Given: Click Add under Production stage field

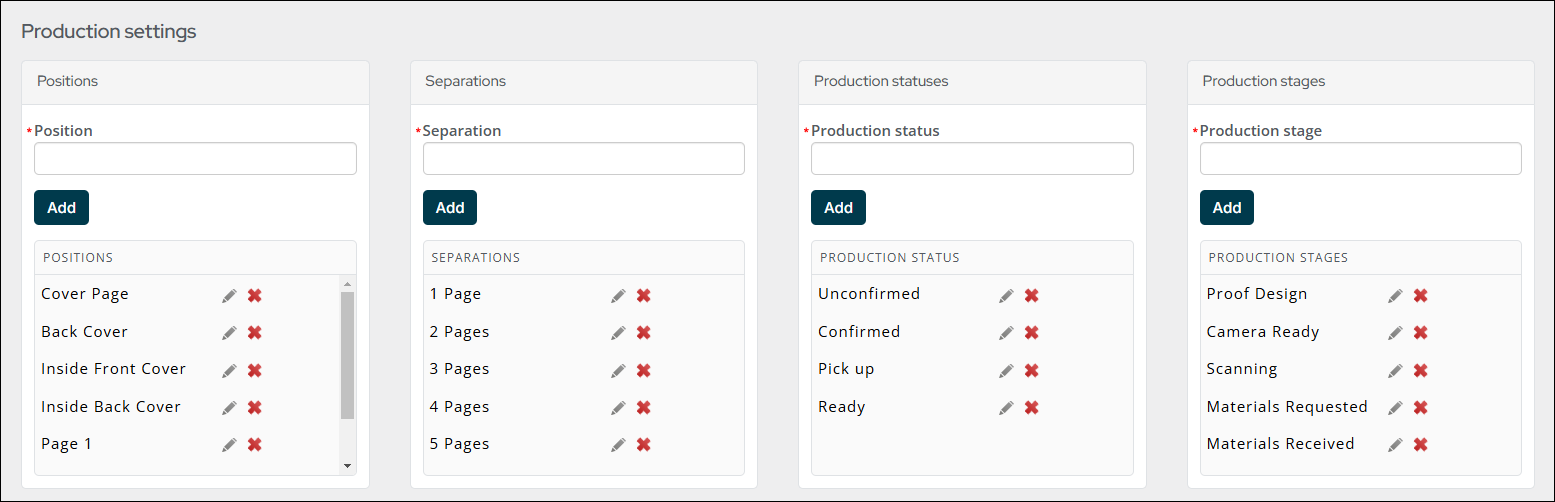Looking at the screenshot, I should coord(1227,208).
